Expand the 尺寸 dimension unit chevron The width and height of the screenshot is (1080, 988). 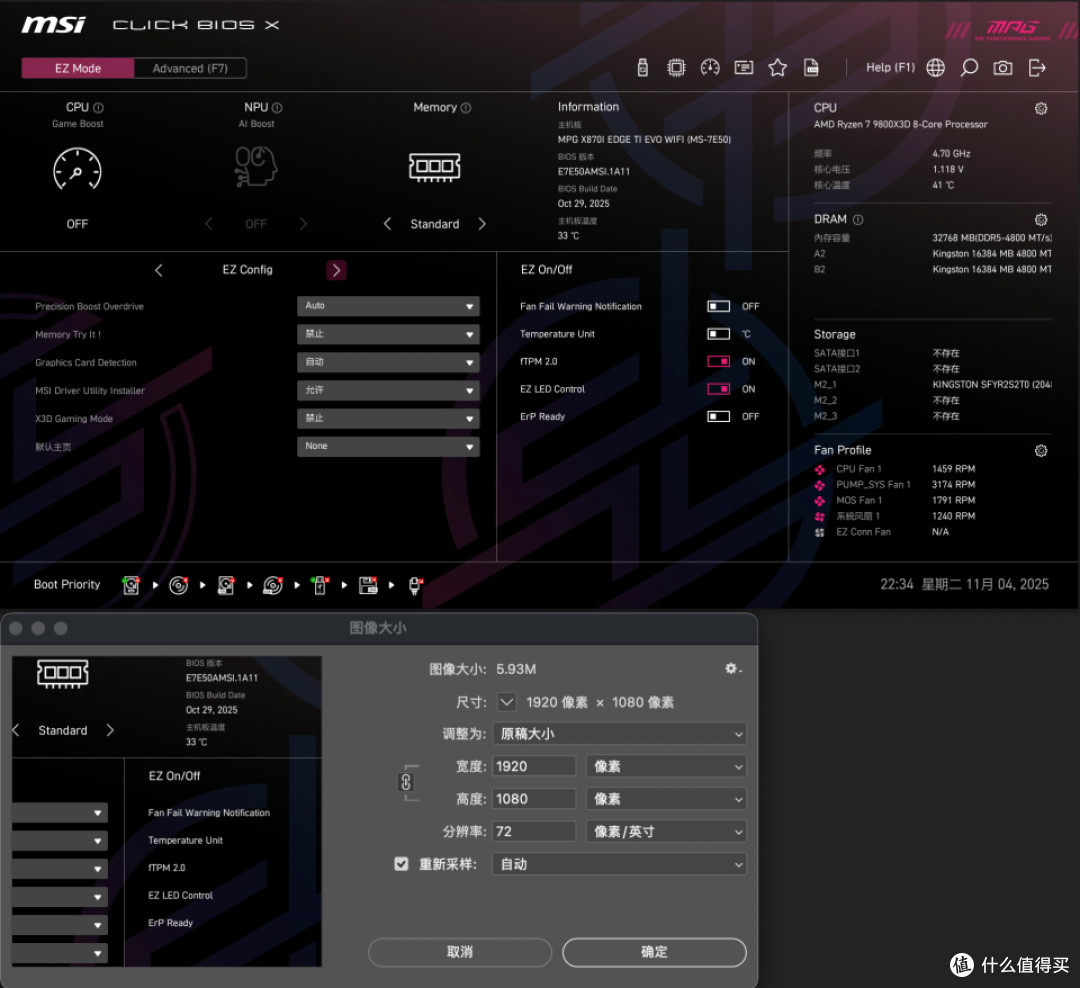point(506,702)
